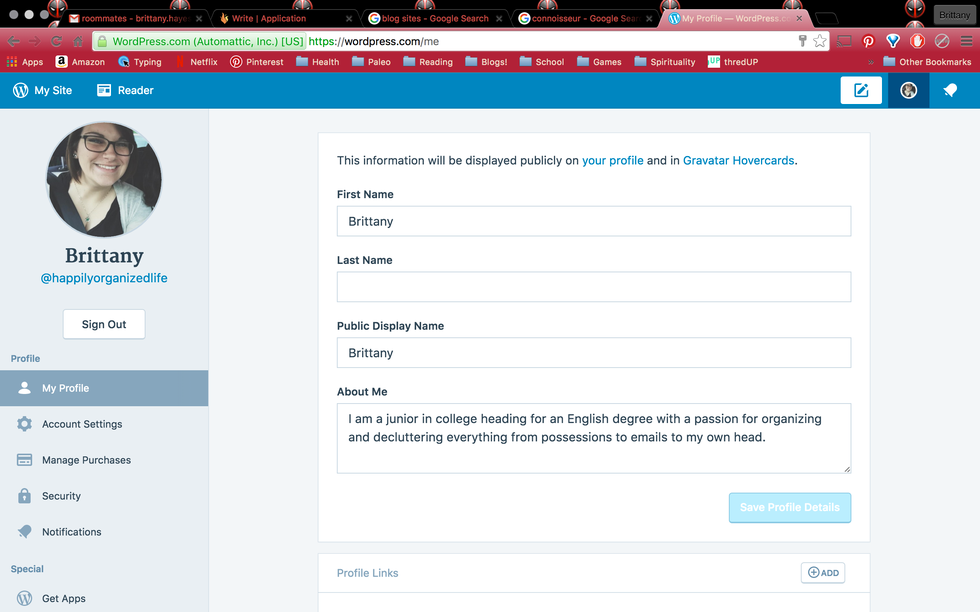Open My Site in the top bar
This screenshot has width=980, height=612.
tap(43, 90)
